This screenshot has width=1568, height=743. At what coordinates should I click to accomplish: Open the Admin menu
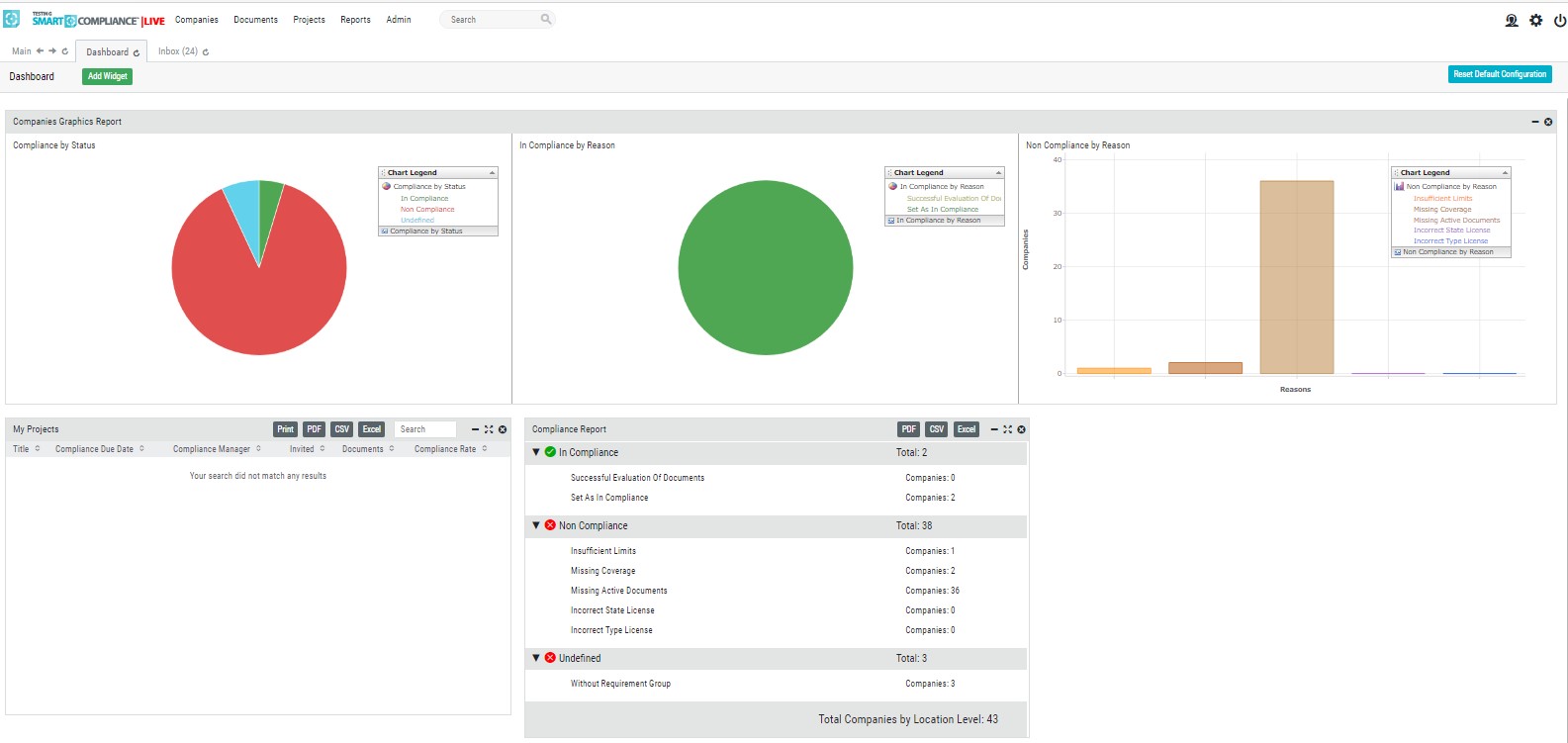pyautogui.click(x=399, y=20)
